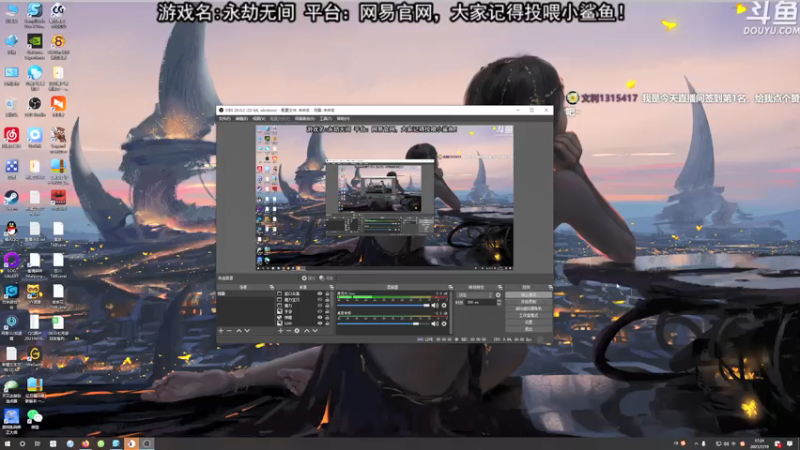Viewport: 800px width, 450px height.
Task: Click the OBS icon in the taskbar
Action: pyautogui.click(x=147, y=444)
